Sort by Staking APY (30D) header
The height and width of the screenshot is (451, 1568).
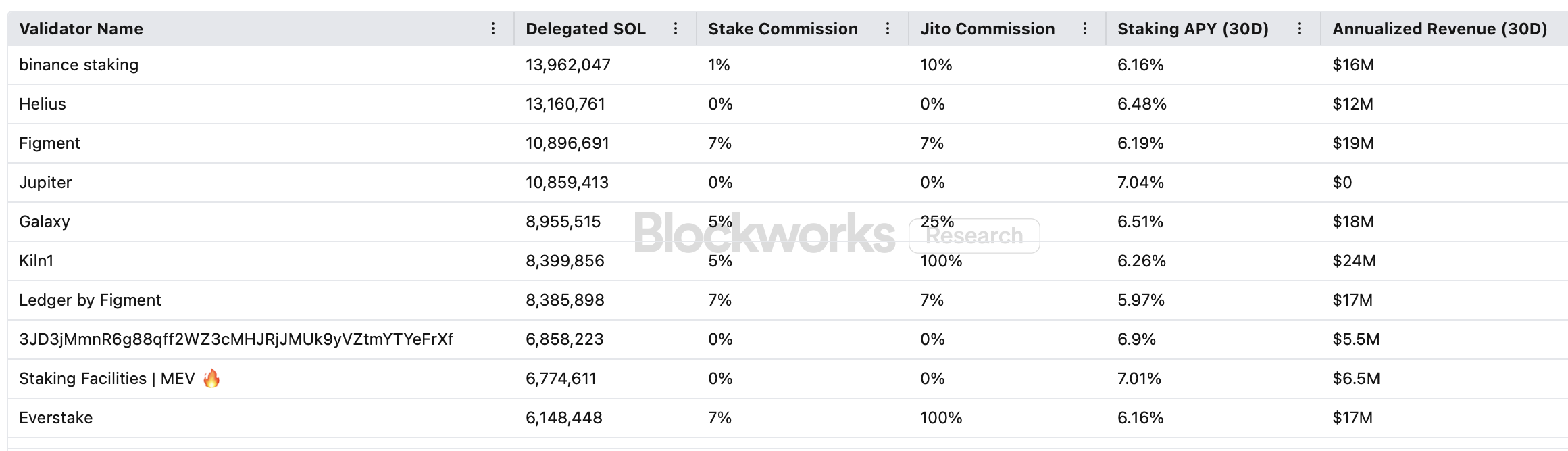point(1193,29)
